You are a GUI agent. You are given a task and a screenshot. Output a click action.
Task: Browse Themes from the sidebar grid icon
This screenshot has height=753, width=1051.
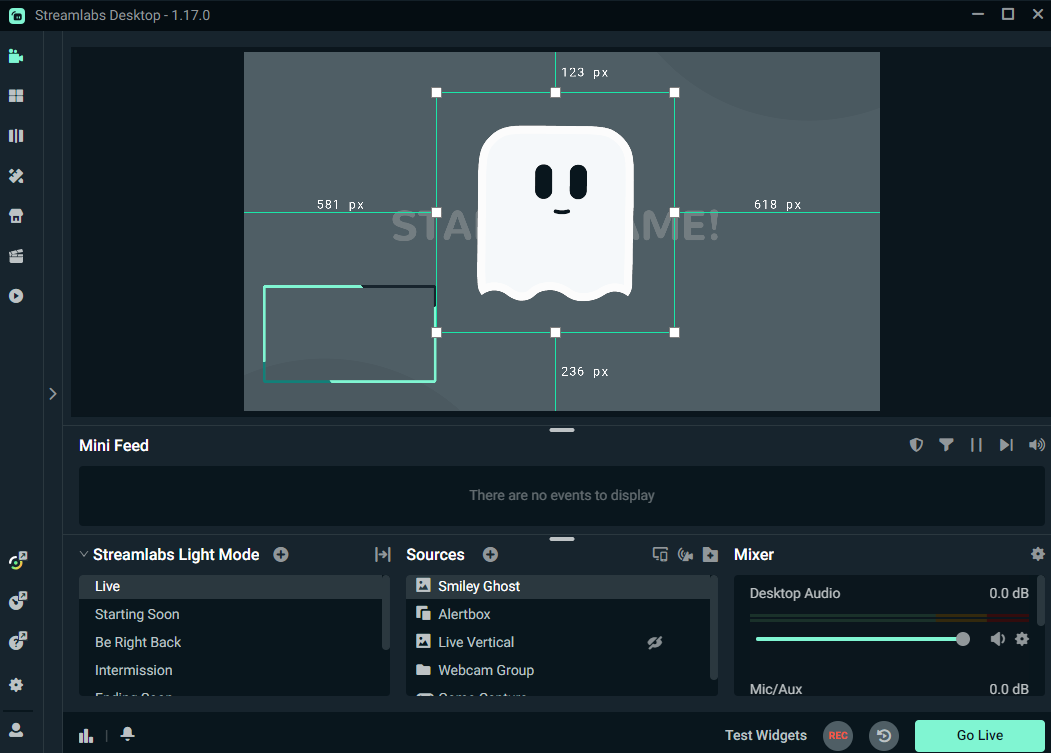[17, 96]
